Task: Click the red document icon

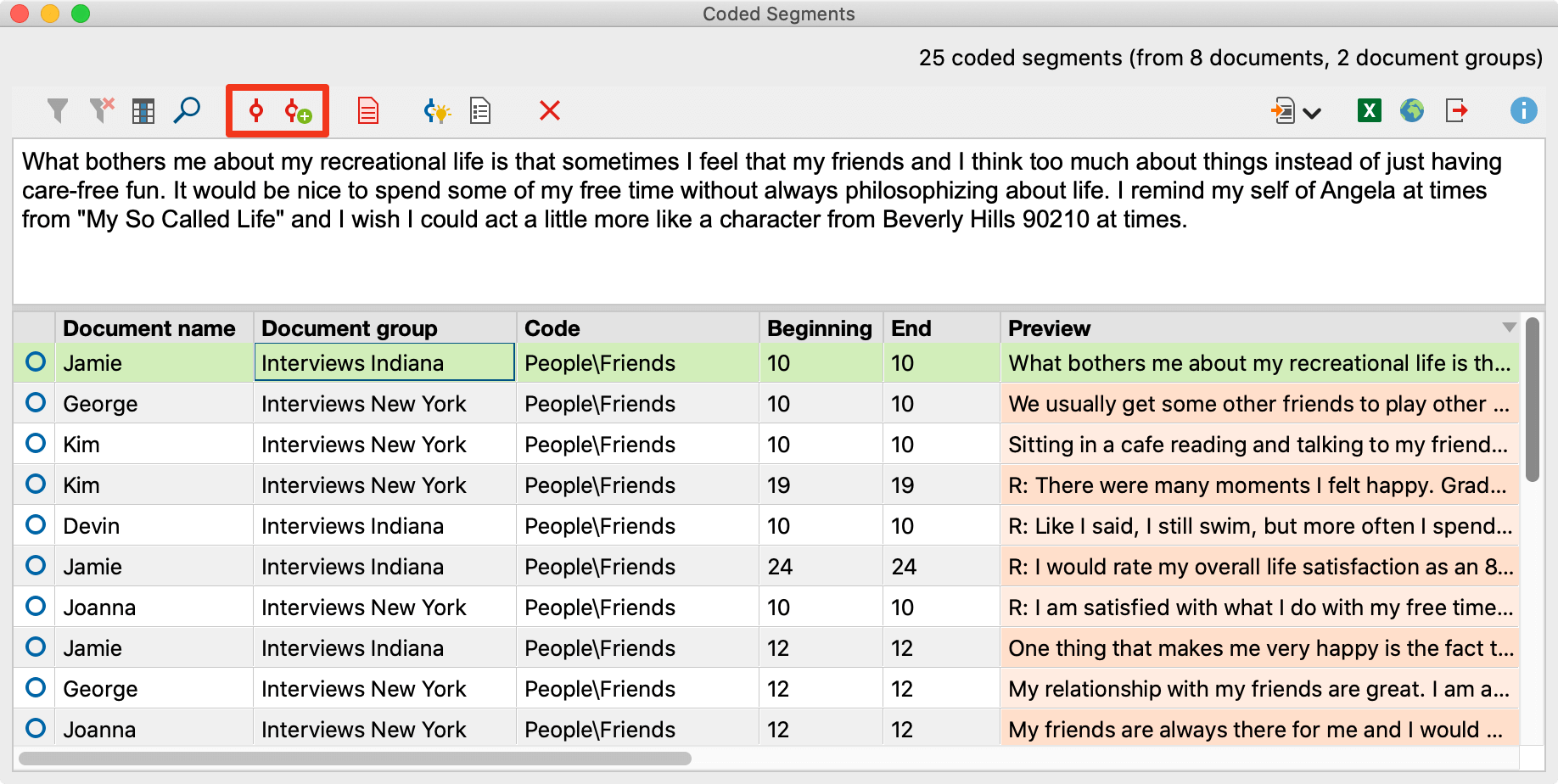Action: pos(368,111)
